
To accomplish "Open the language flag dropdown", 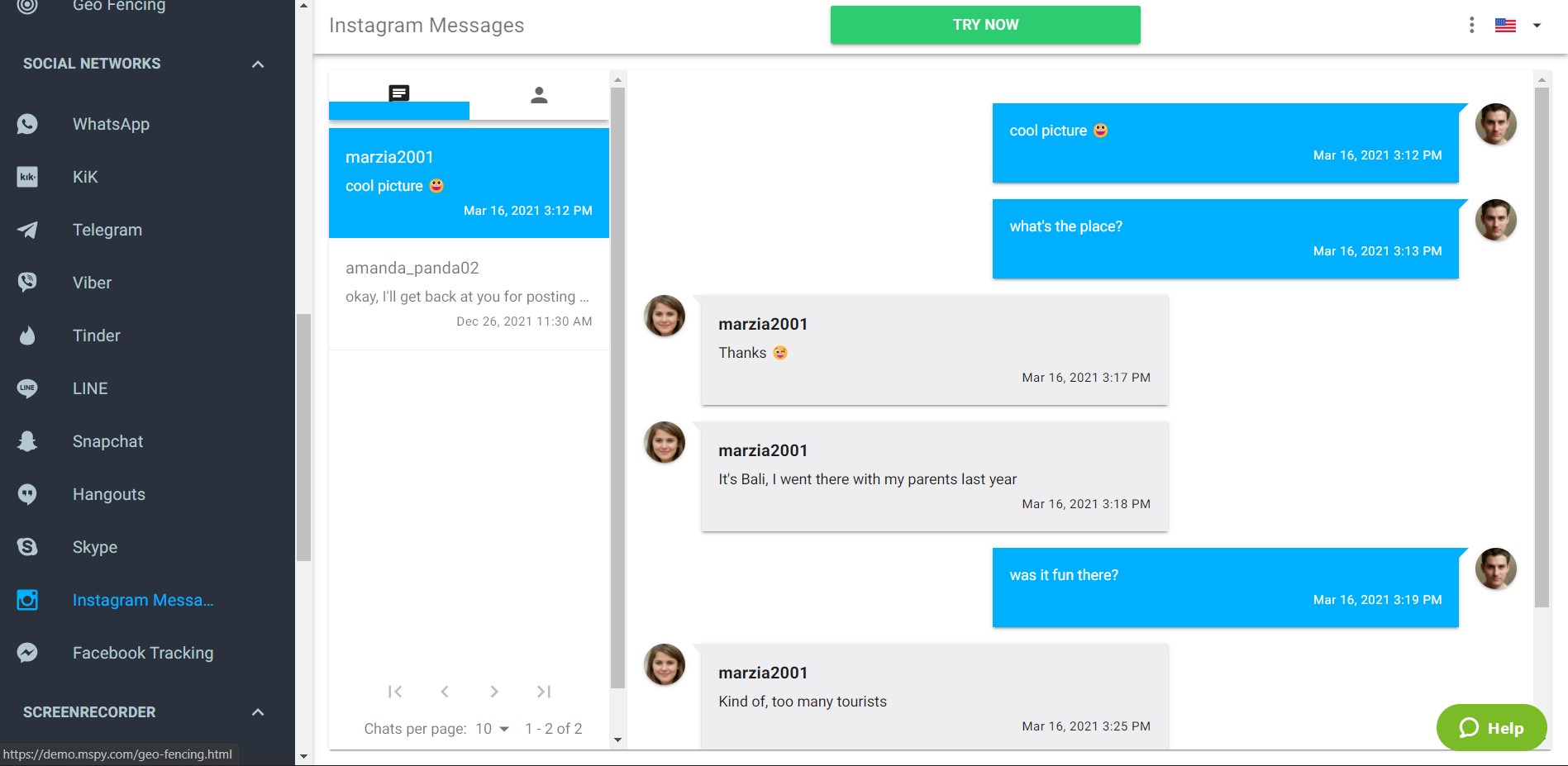I will (1518, 25).
